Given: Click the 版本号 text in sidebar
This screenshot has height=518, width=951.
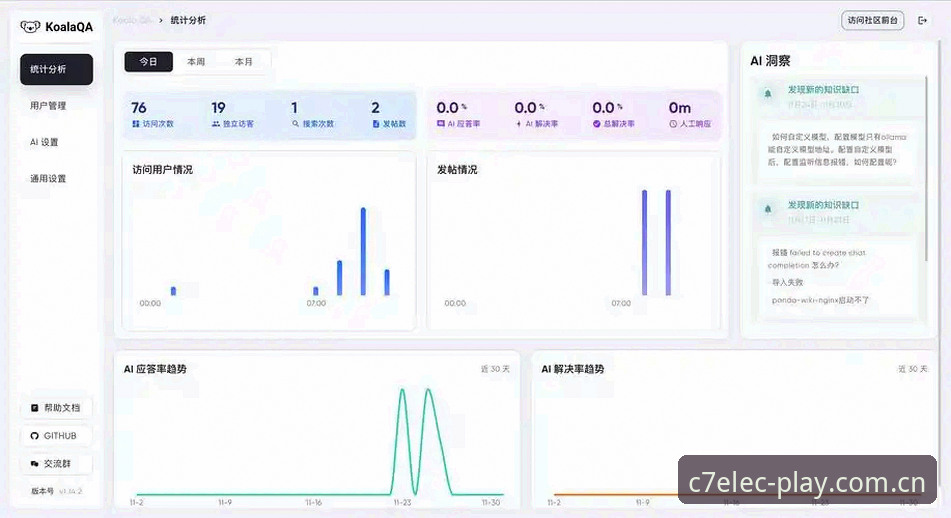Looking at the screenshot, I should pyautogui.click(x=42, y=491).
